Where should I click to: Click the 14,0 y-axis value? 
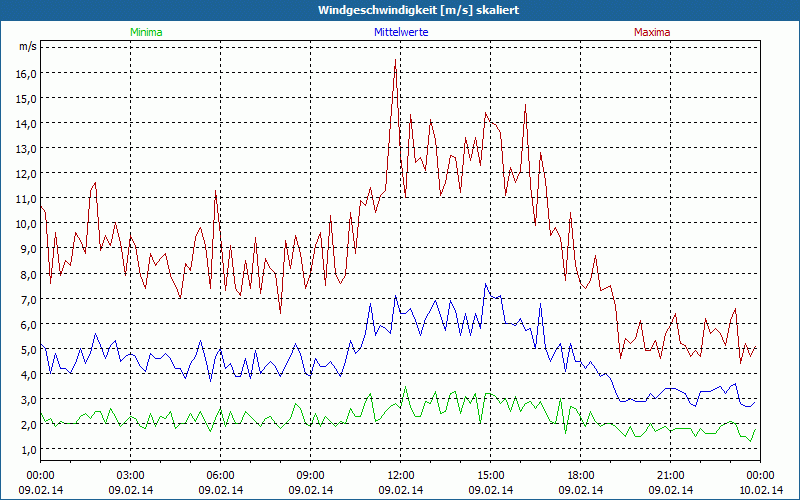27,123
